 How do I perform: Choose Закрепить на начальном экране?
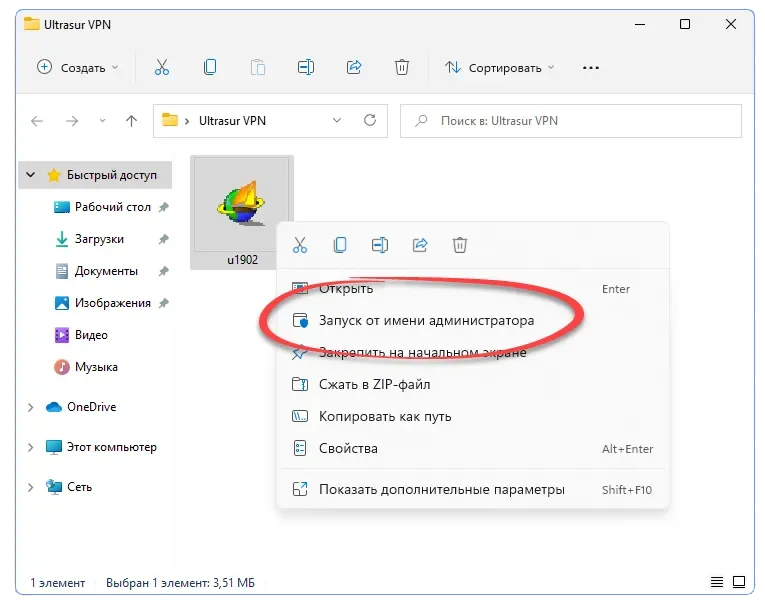[472, 352]
